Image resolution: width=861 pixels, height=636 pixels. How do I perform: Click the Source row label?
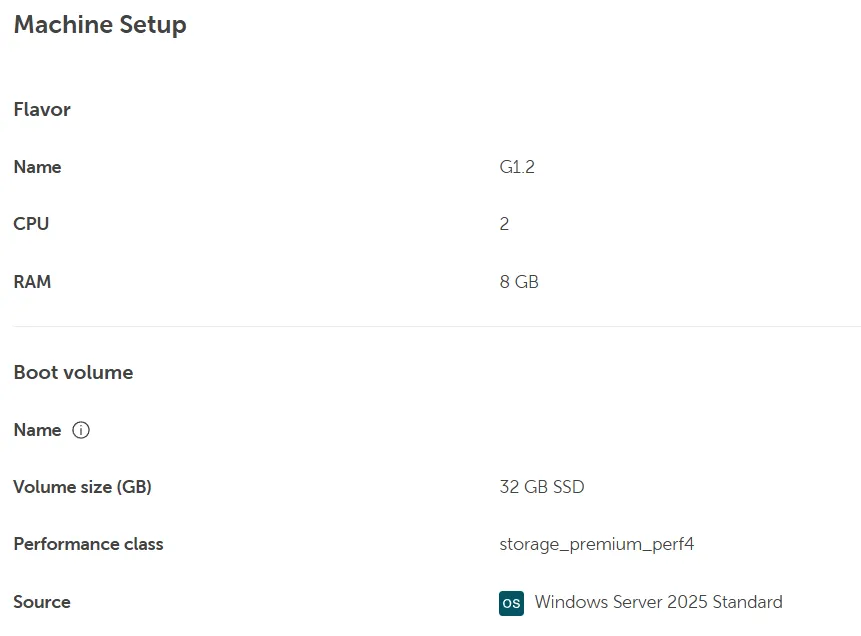[x=42, y=602]
